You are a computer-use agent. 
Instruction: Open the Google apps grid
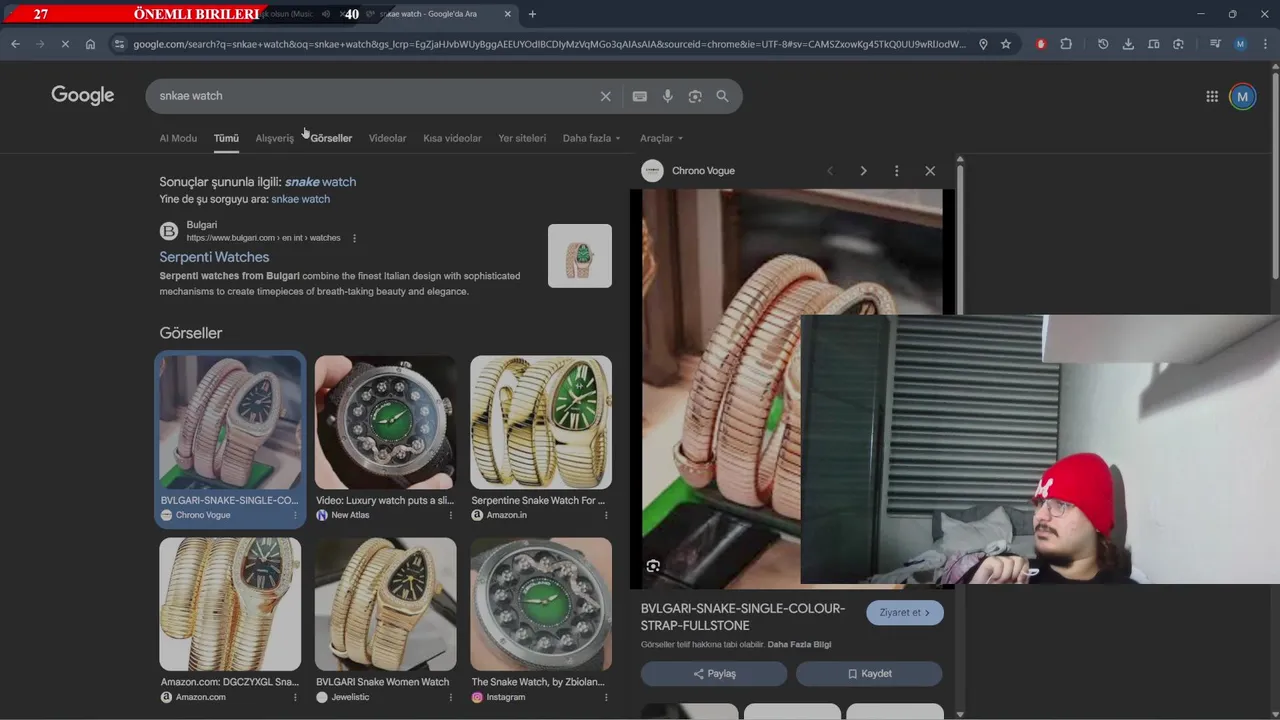point(1212,96)
